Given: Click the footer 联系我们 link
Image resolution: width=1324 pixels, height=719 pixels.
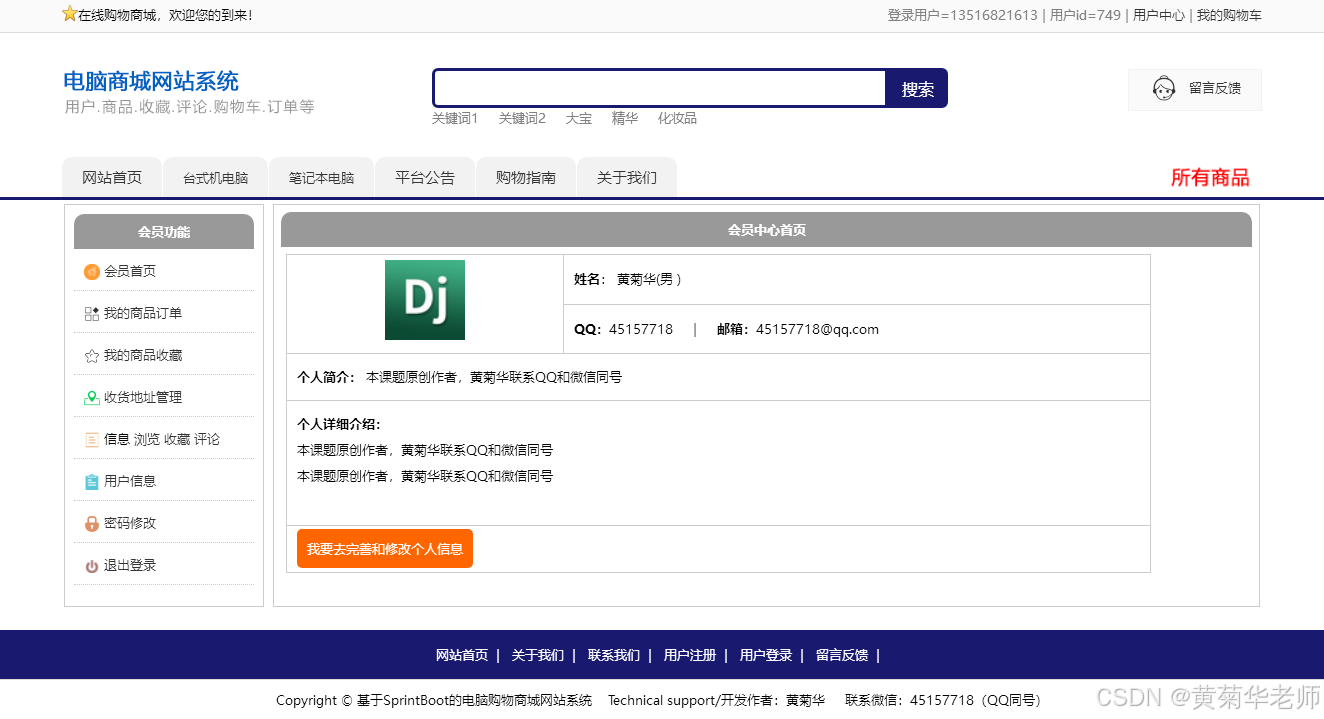Looking at the screenshot, I should (614, 656).
